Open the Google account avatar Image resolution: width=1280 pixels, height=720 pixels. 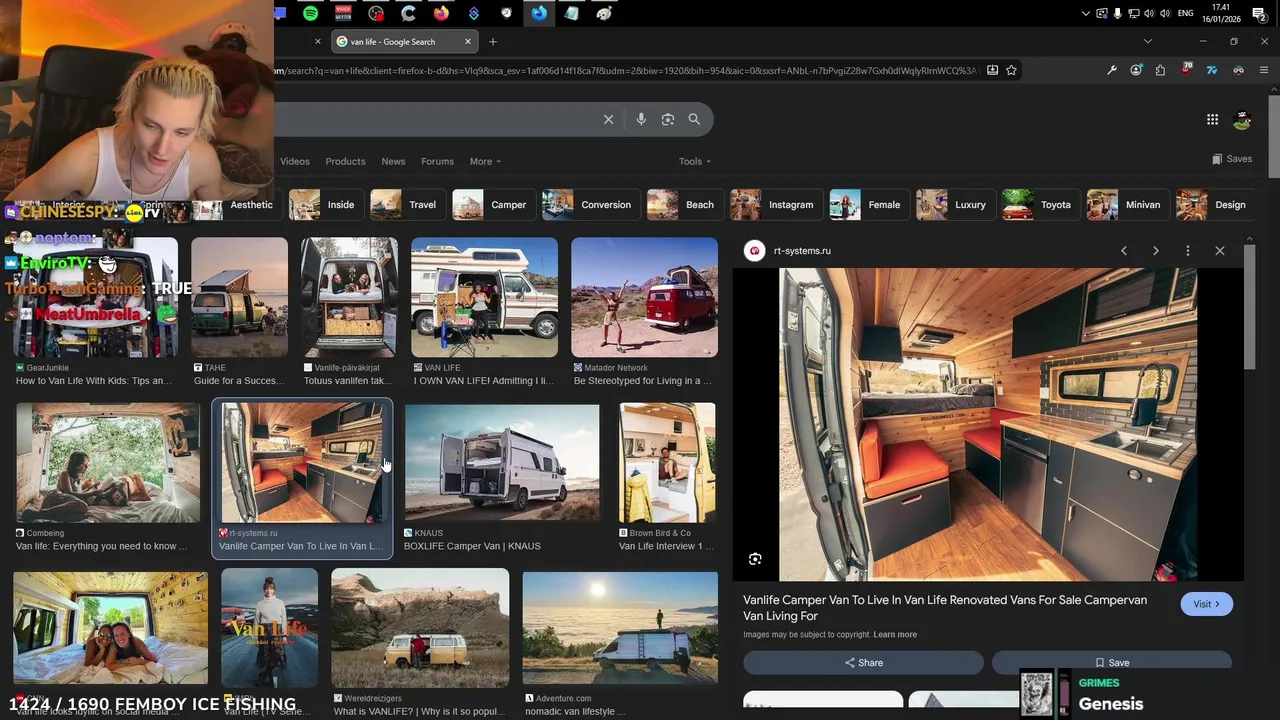[1243, 120]
